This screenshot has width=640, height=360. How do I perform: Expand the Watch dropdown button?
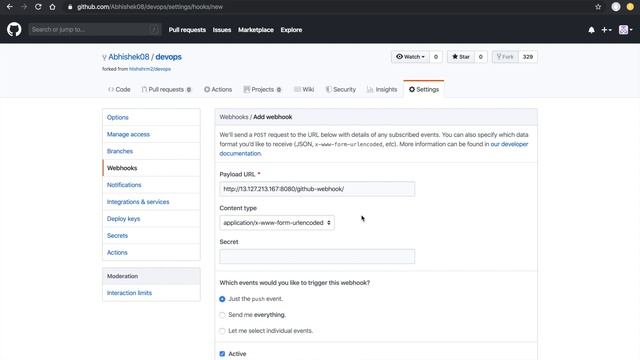click(410, 57)
